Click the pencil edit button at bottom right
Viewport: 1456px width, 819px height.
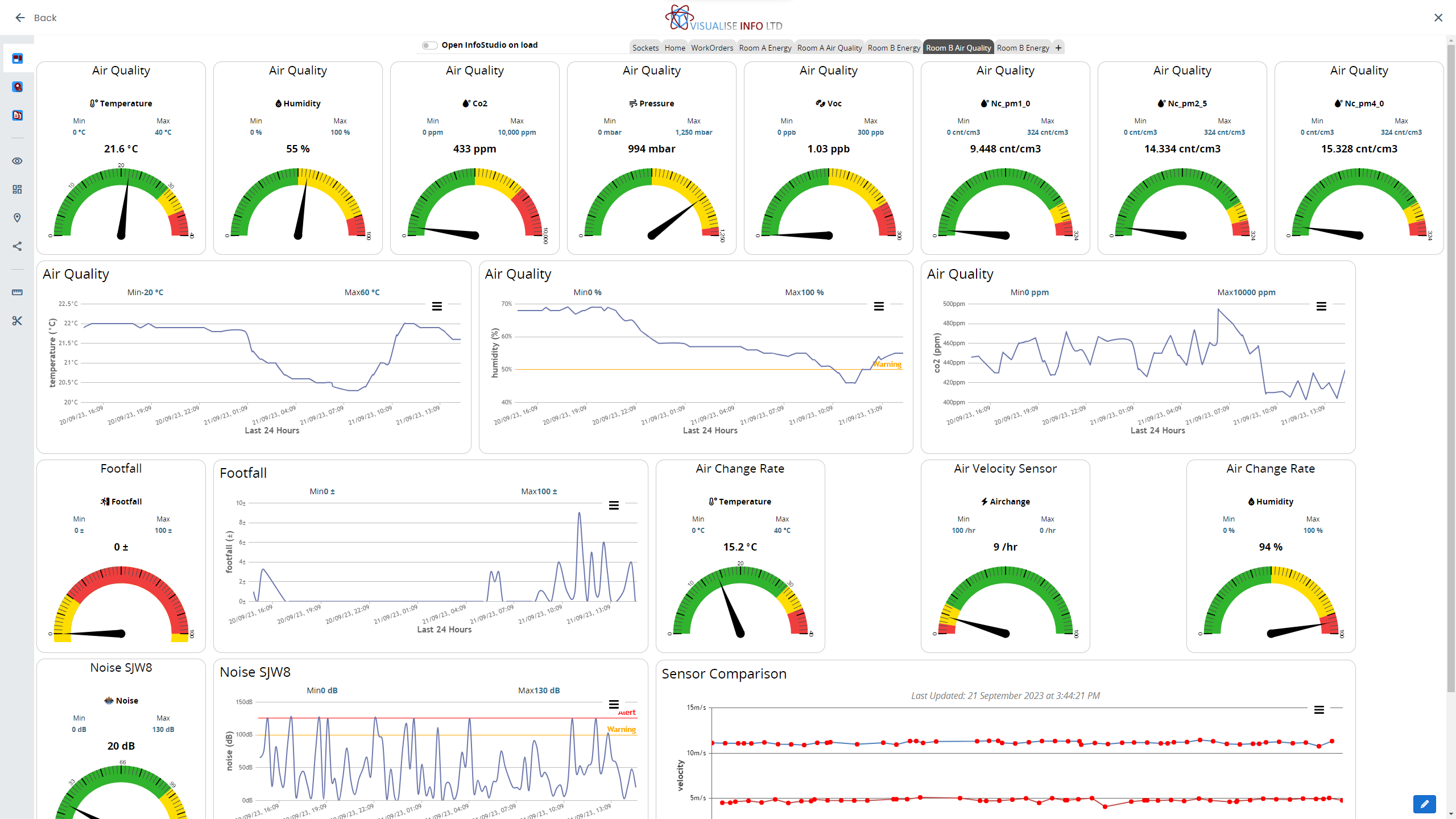(x=1425, y=804)
